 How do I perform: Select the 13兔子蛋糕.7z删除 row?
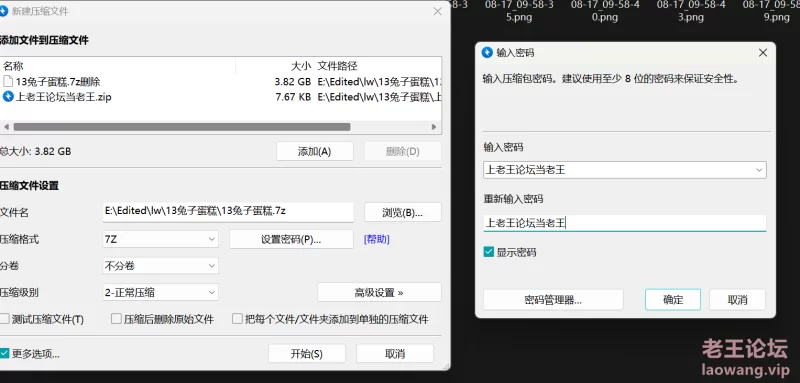[x=221, y=82]
